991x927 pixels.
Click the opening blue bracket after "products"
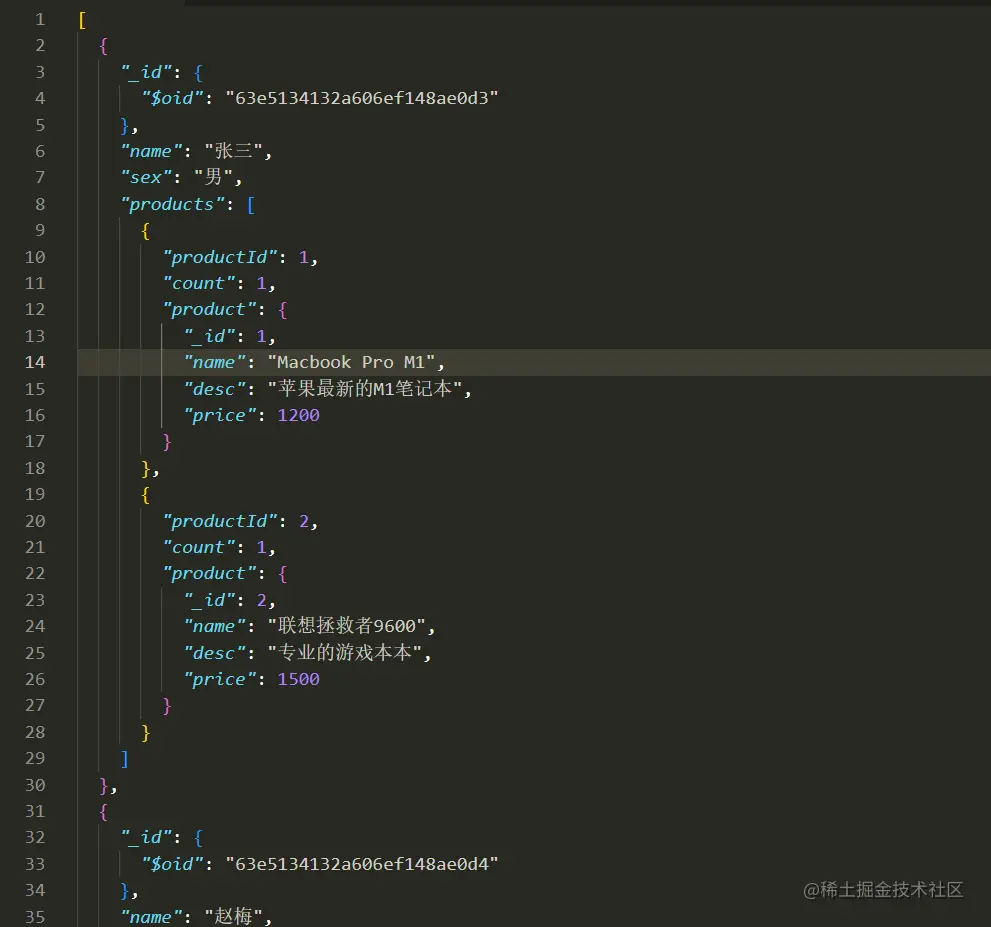pyautogui.click(x=251, y=205)
